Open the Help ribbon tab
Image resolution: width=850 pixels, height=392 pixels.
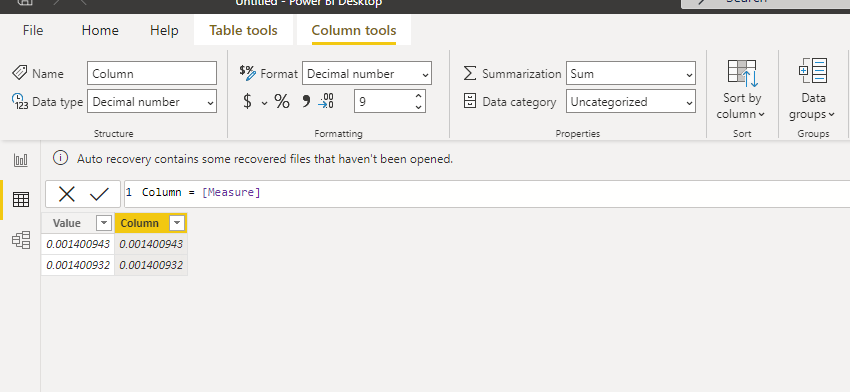pos(164,30)
